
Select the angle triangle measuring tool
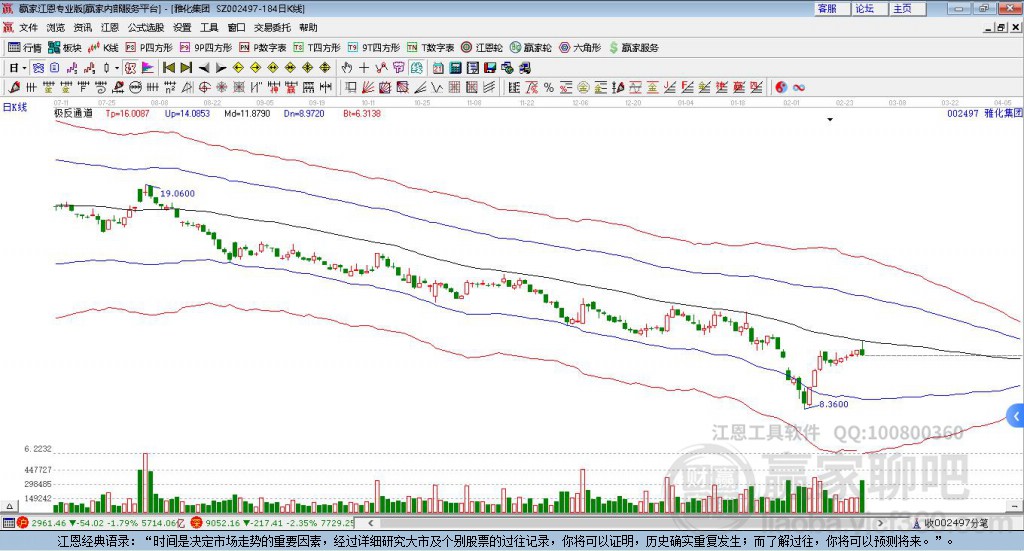(x=187, y=87)
